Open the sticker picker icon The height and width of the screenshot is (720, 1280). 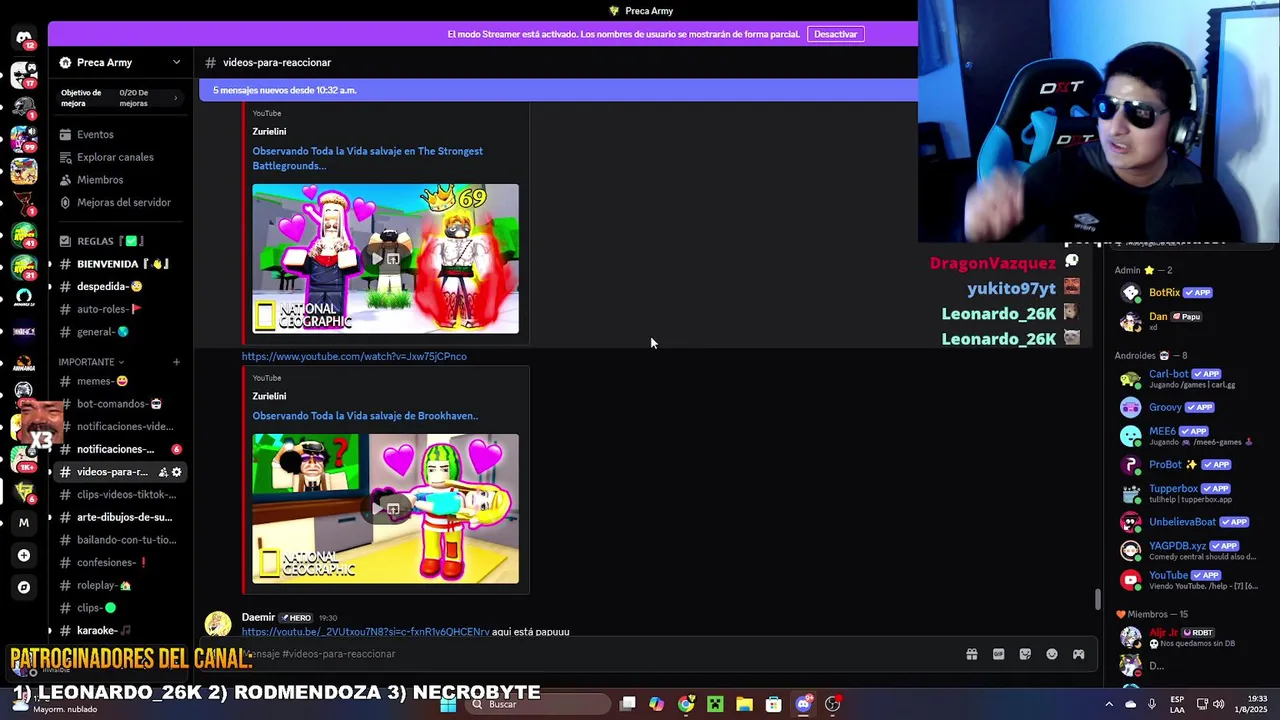[1025, 654]
